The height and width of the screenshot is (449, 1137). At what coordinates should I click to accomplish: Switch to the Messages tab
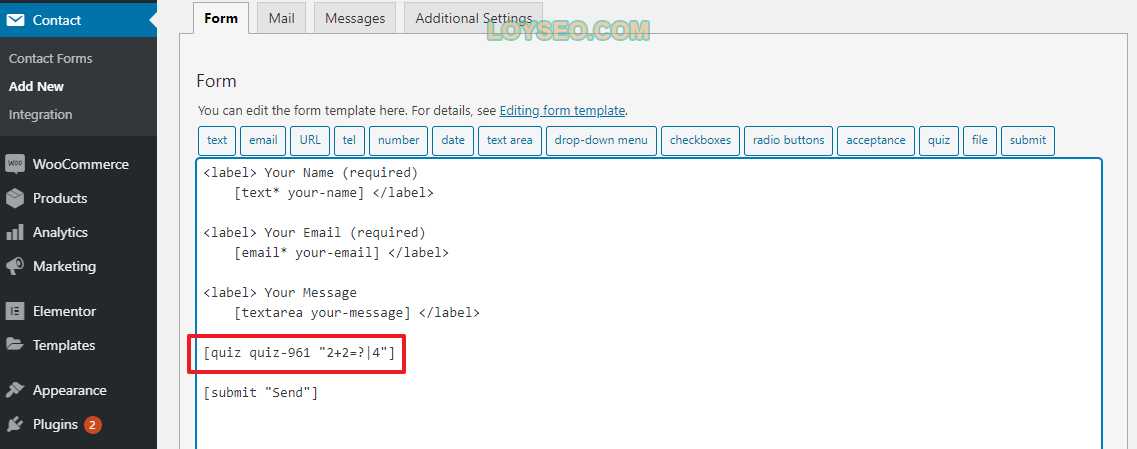coord(355,18)
